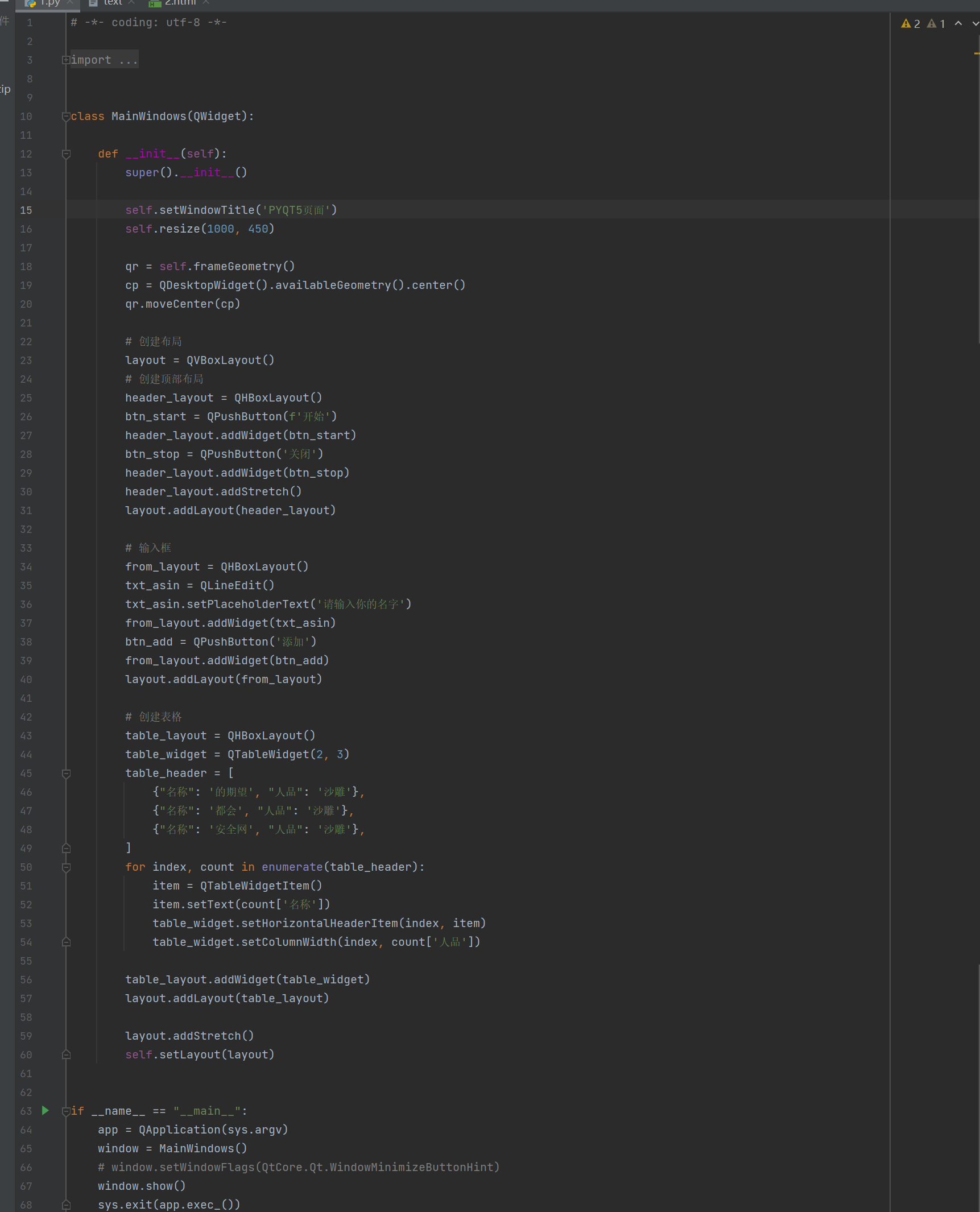Collapse the table_header list at line 45
This screenshot has width=980, height=1212.
(66, 773)
